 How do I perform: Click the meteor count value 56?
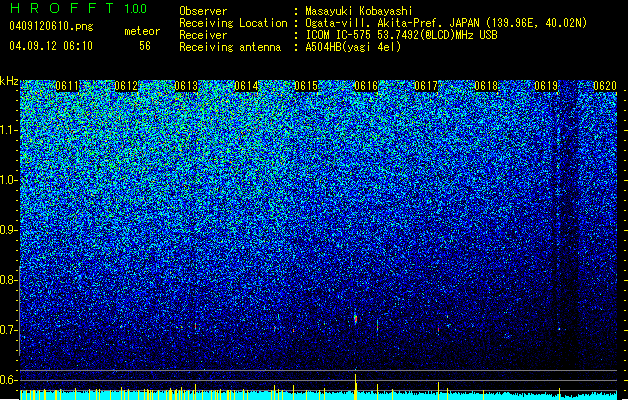pos(145,46)
